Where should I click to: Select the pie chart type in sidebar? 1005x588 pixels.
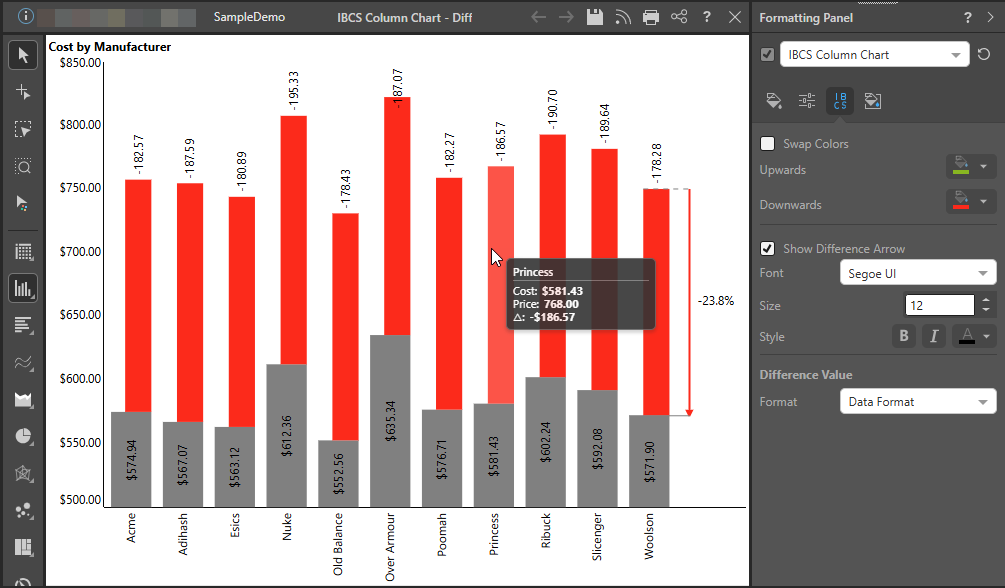tap(24, 437)
